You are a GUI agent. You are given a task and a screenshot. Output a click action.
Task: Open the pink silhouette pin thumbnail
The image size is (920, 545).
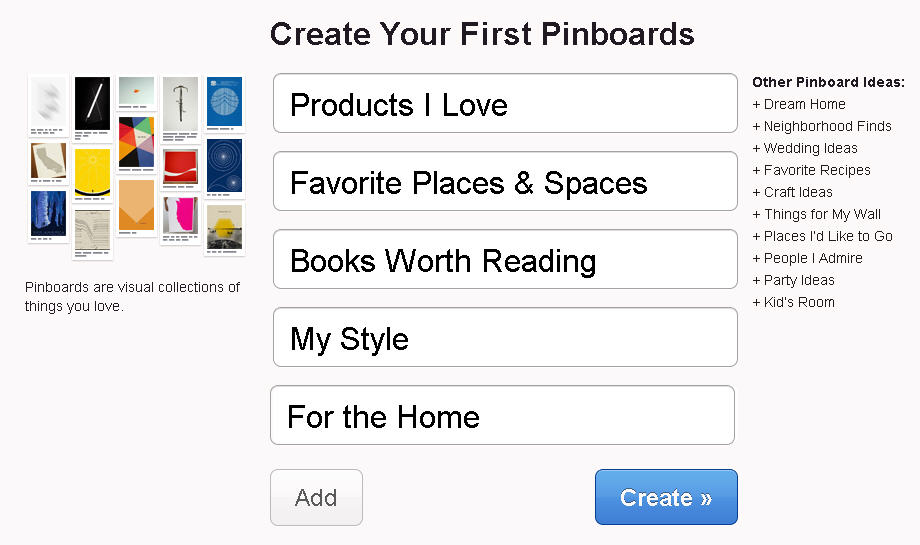coord(181,215)
